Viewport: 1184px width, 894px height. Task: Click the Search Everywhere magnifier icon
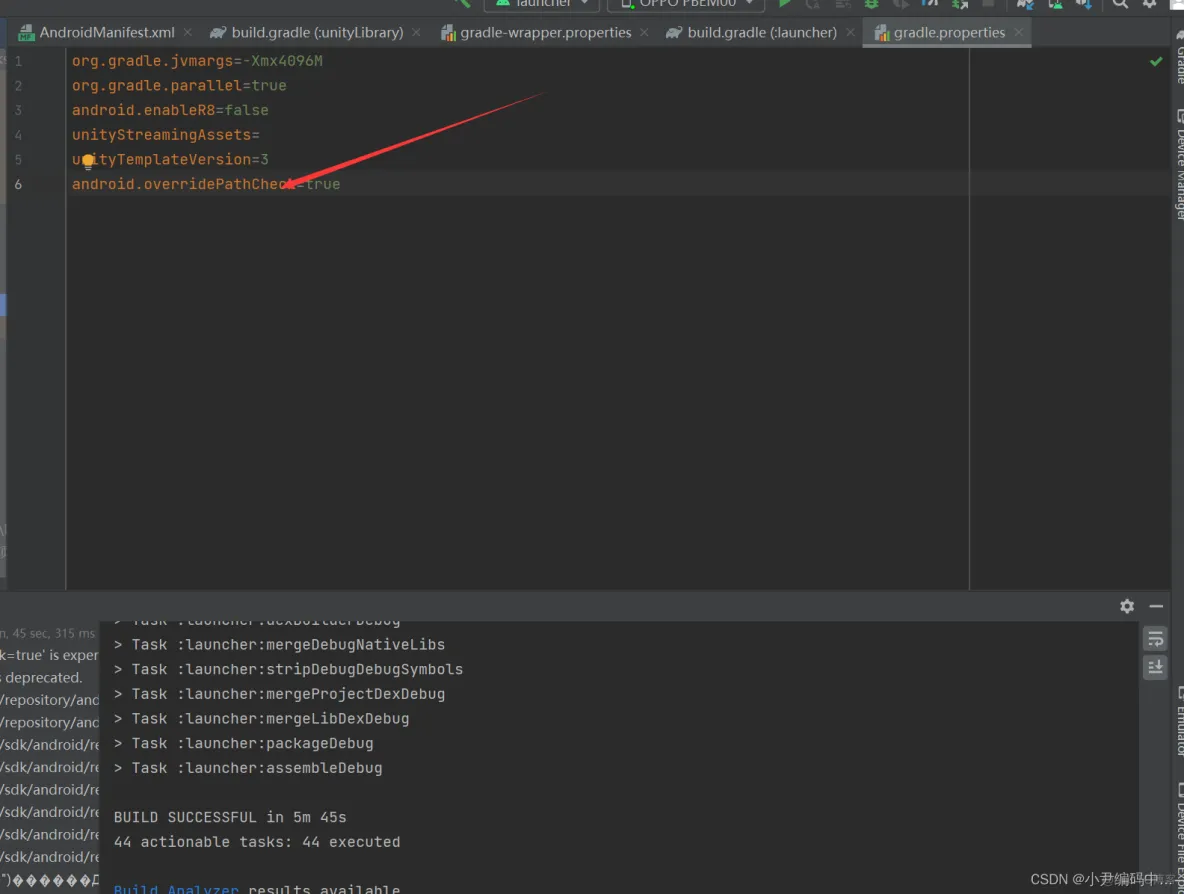1121,3
